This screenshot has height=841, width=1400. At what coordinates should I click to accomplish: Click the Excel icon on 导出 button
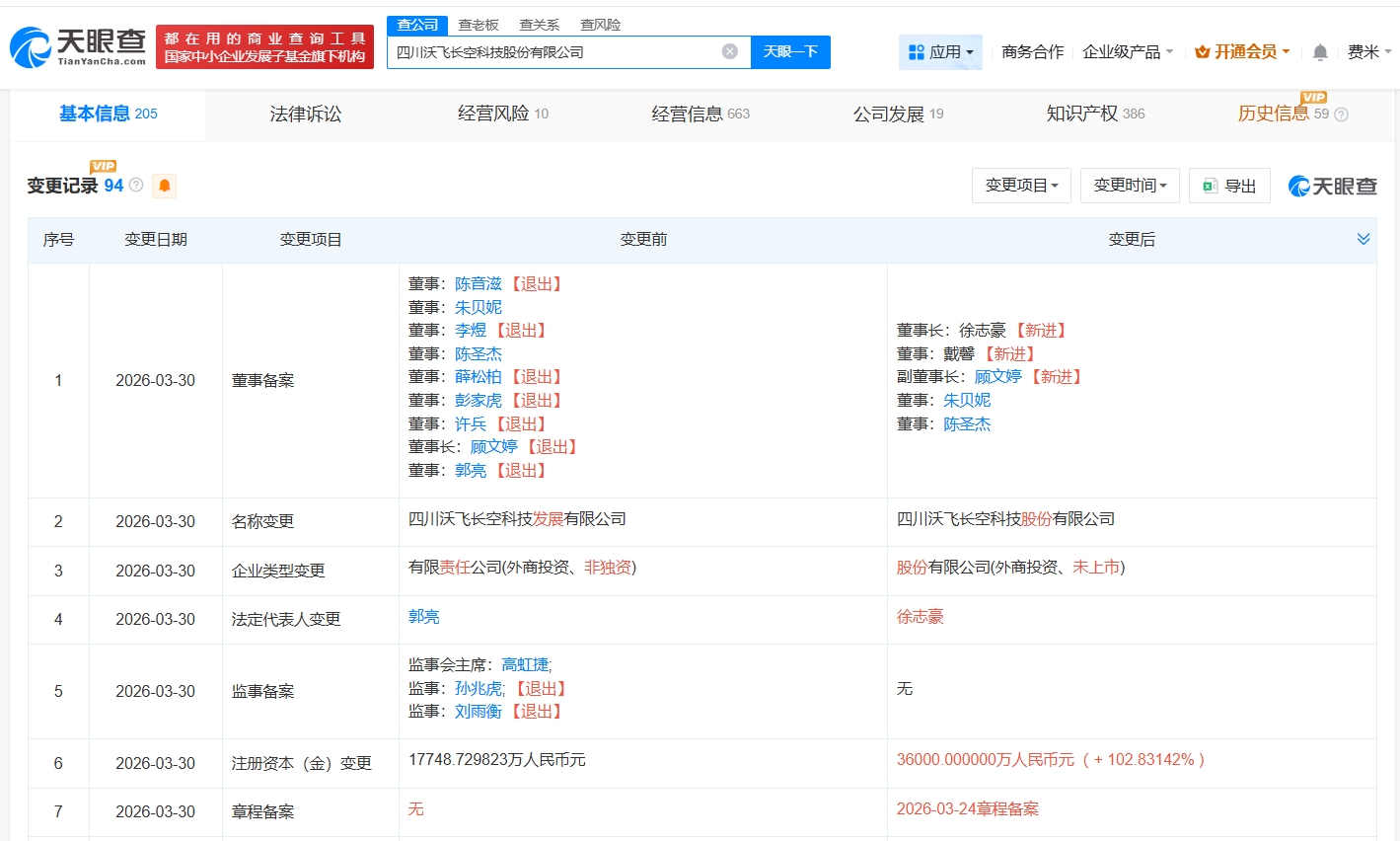1211,186
